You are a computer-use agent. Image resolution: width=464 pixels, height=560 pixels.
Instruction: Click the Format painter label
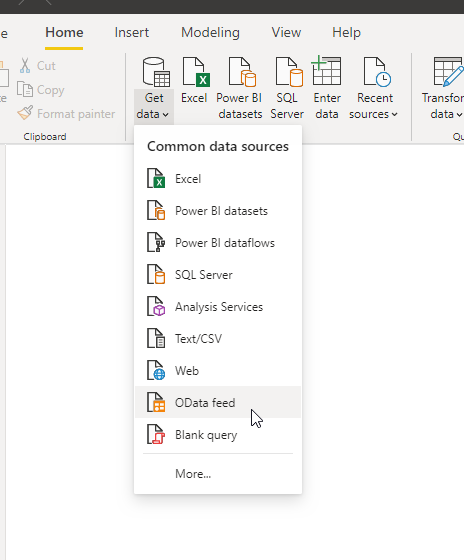pyautogui.click(x=76, y=114)
